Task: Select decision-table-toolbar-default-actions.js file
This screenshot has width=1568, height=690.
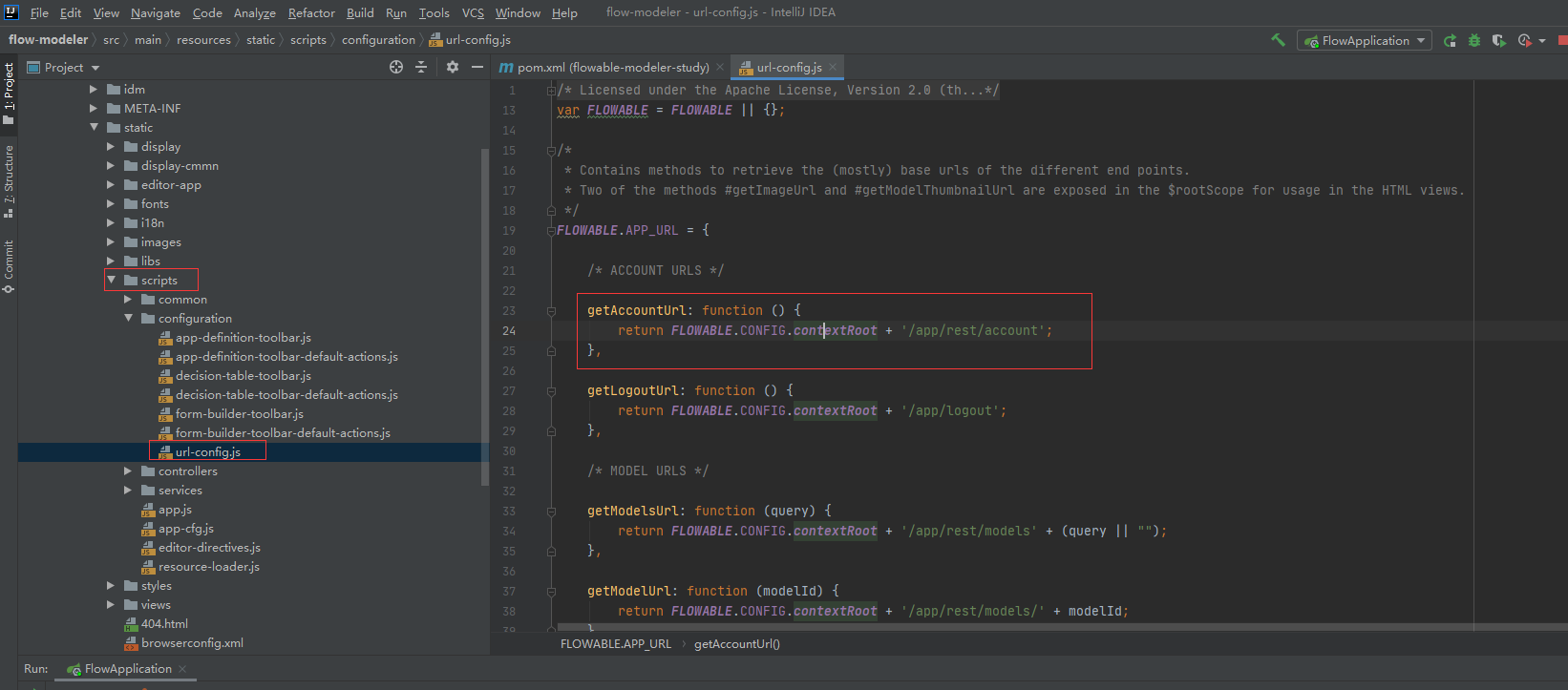Action: point(286,394)
